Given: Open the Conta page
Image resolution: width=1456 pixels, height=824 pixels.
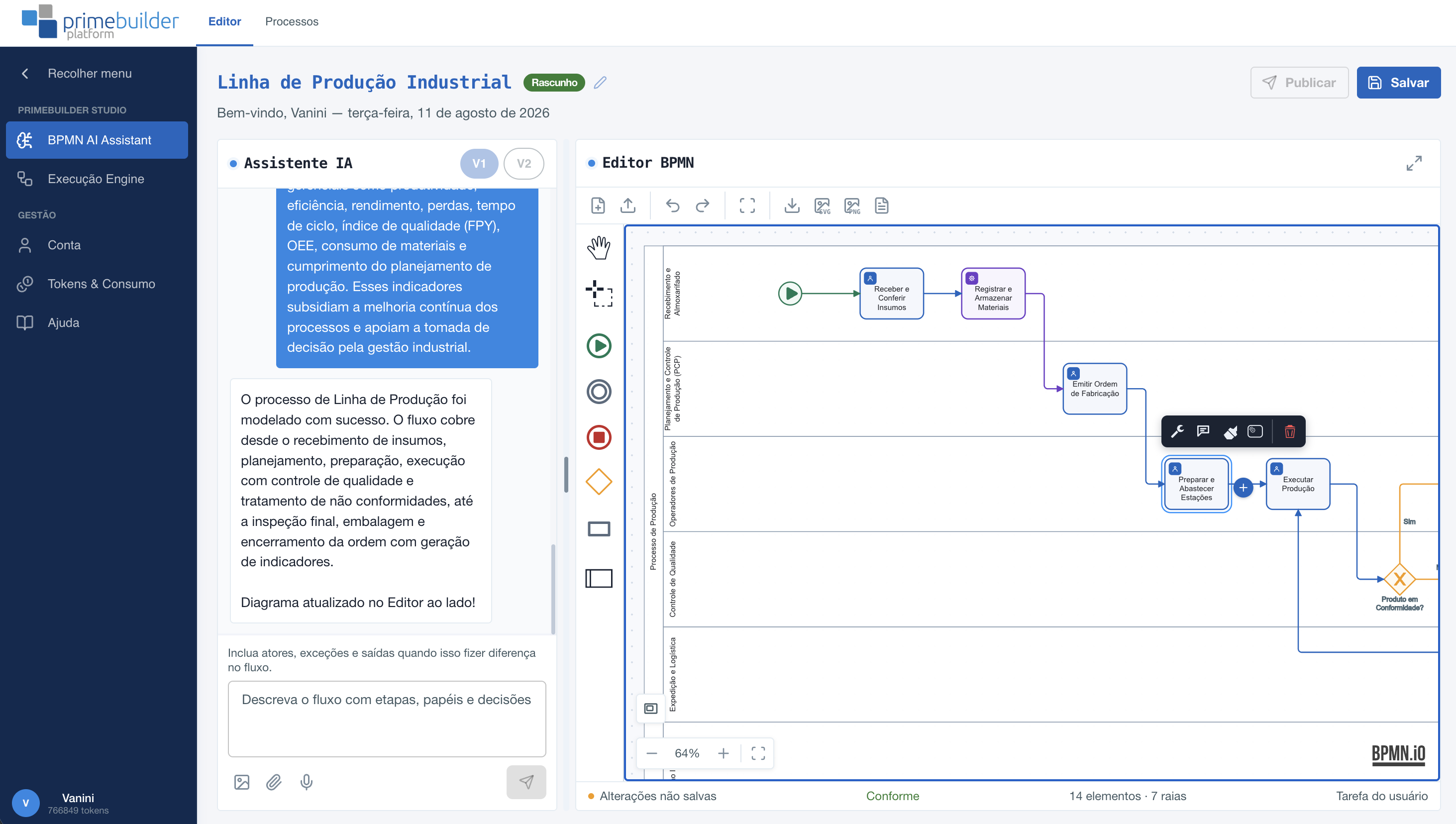Looking at the screenshot, I should point(97,245).
